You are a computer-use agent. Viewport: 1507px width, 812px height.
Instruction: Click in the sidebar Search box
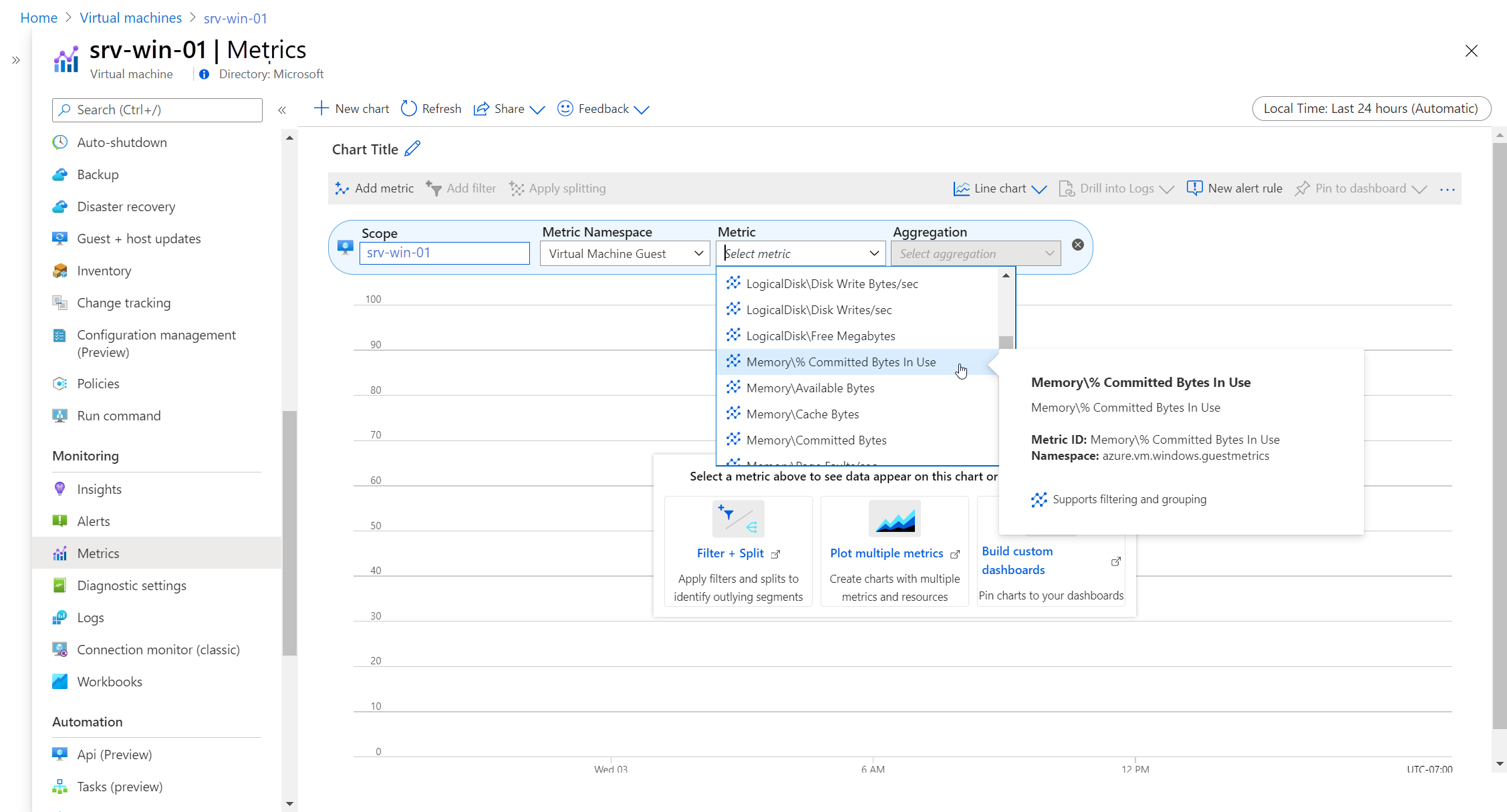[x=157, y=110]
